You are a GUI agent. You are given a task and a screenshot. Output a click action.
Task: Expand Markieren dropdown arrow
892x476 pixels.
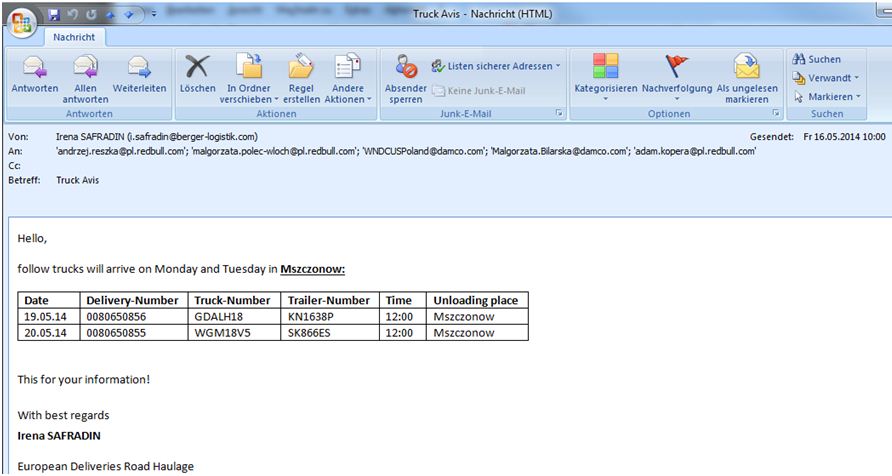point(858,97)
